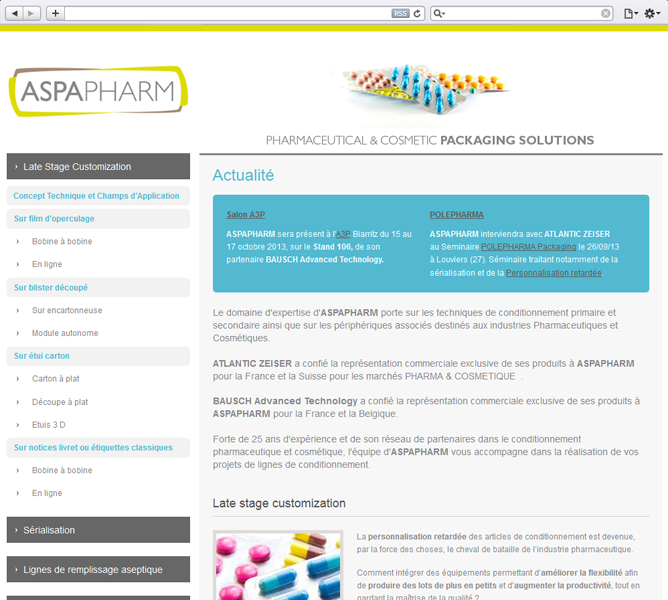
Task: Select Découpe à plat link
Action: pos(60,402)
